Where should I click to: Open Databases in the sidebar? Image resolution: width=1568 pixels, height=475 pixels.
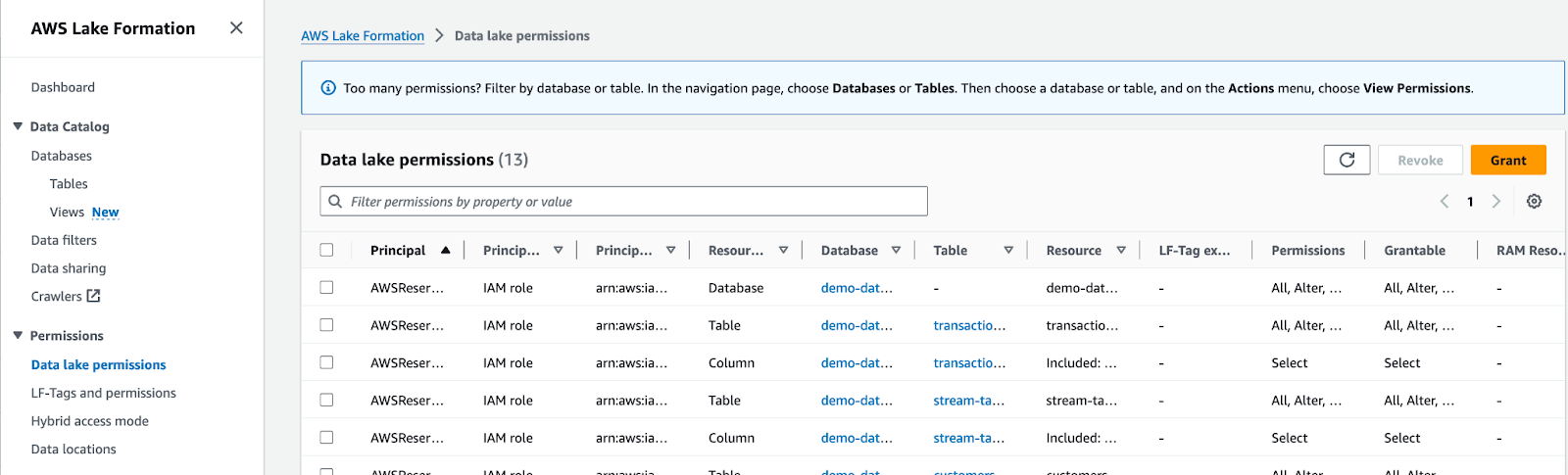point(62,156)
